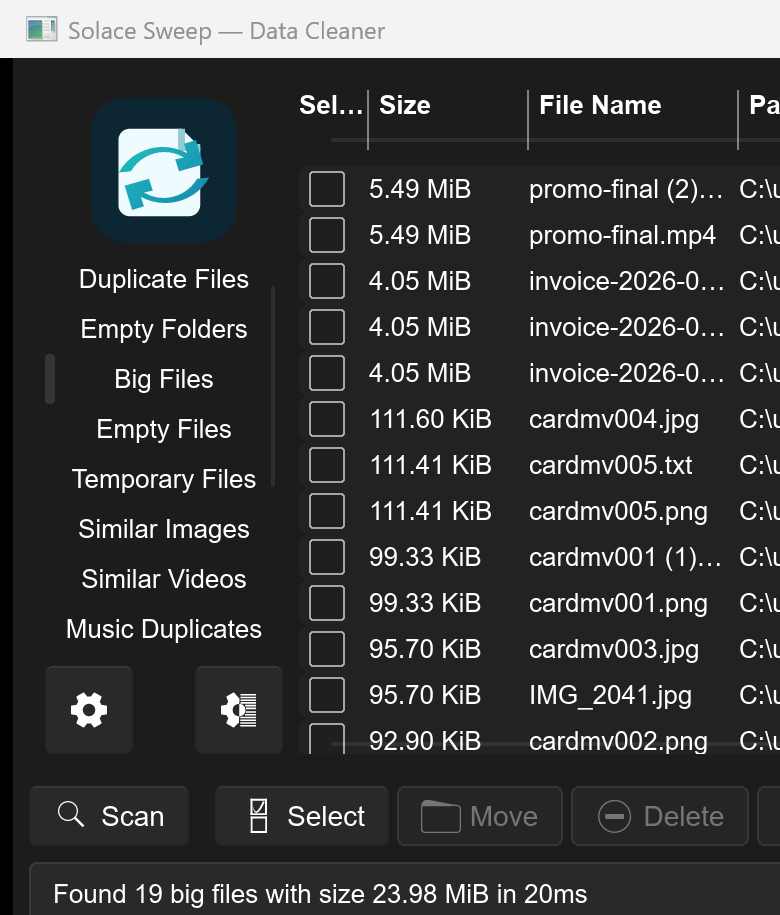This screenshot has width=780, height=915.
Task: Click the Delete button
Action: pyautogui.click(x=660, y=816)
